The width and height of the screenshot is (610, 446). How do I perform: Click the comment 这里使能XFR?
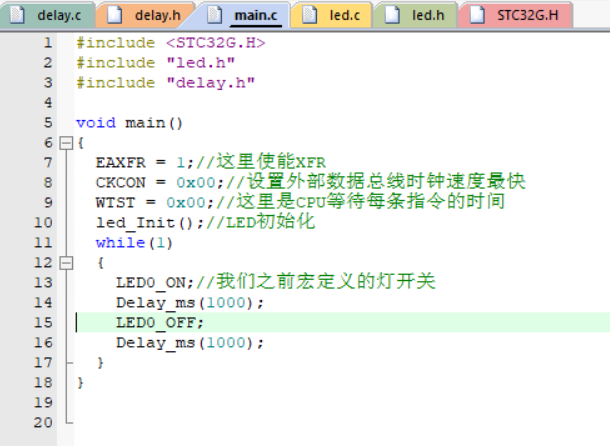point(261,162)
